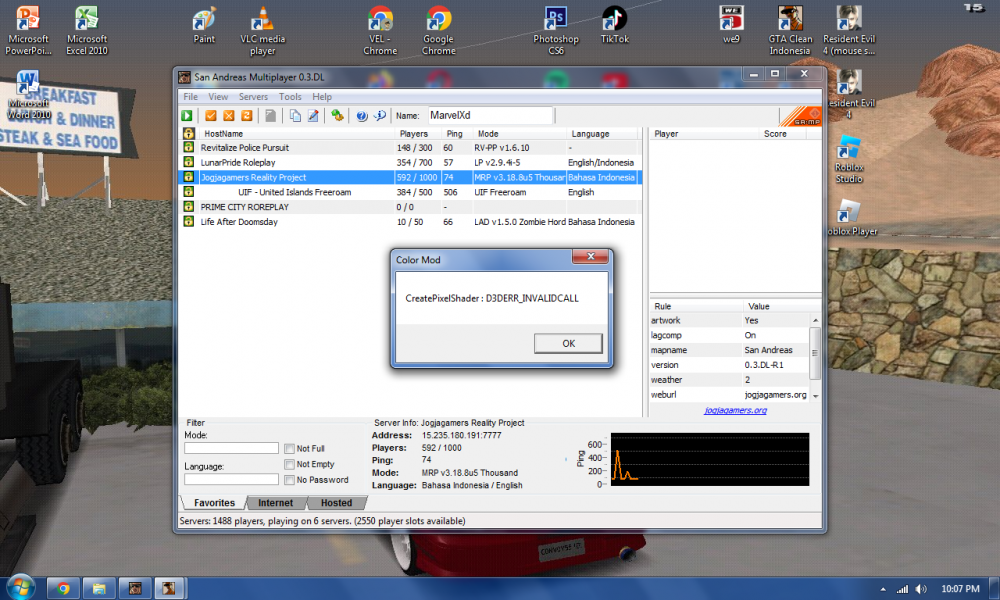Open the Tools menu
The height and width of the screenshot is (600, 1000).
290,97
